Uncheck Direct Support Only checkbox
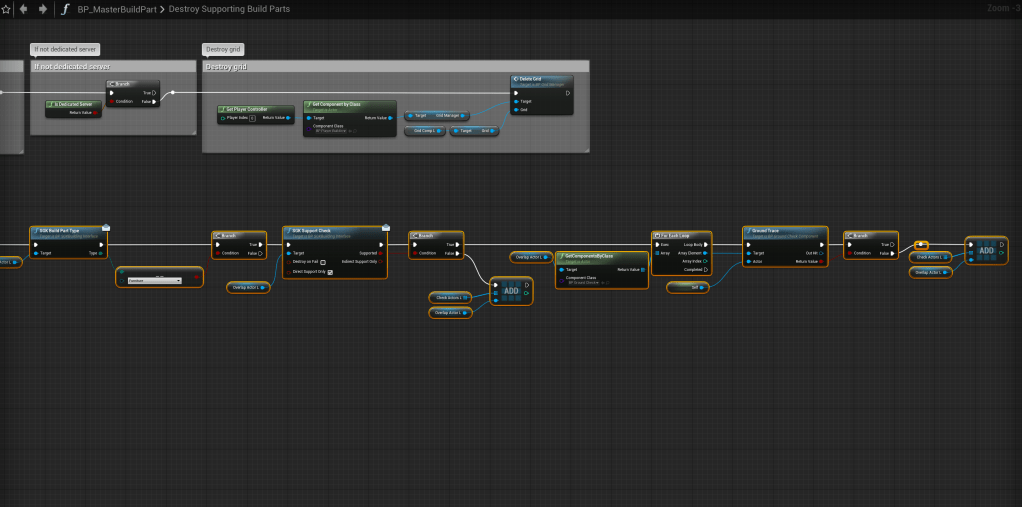This screenshot has height=507, width=1022. pyautogui.click(x=330, y=271)
